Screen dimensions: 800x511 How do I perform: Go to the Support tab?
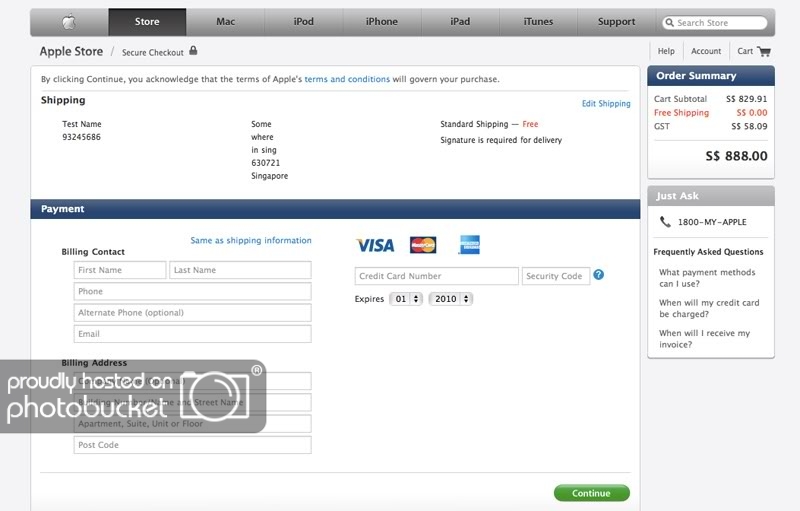[616, 22]
